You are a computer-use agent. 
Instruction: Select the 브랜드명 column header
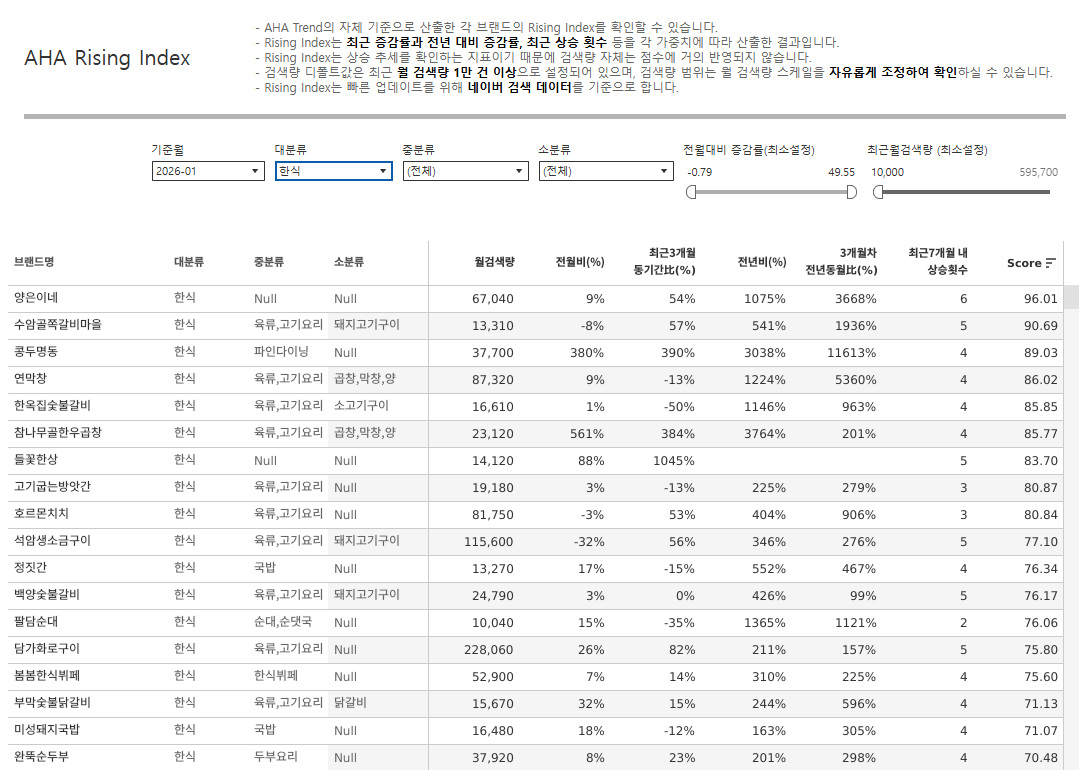click(x=34, y=262)
